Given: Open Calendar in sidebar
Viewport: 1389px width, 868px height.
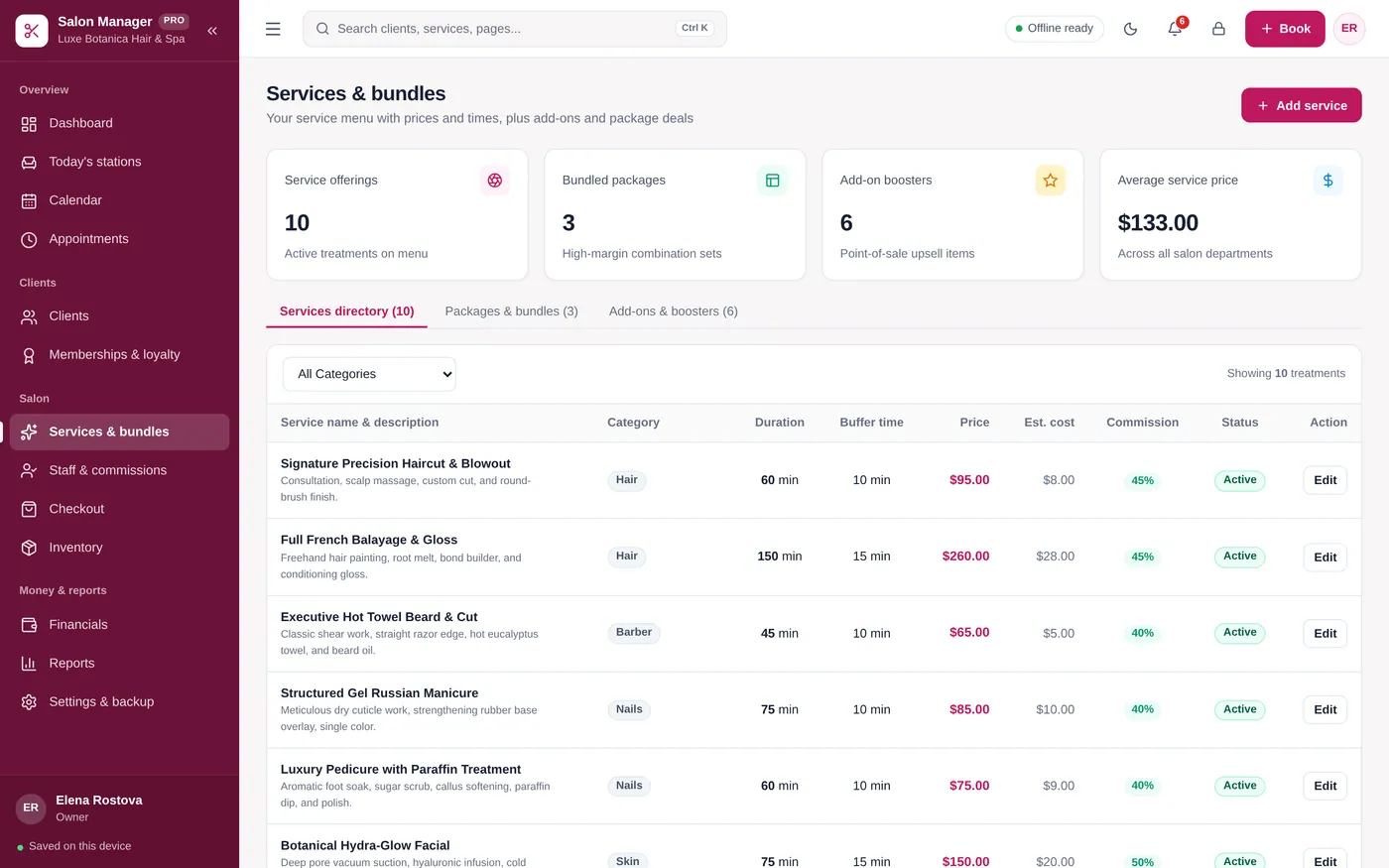Looking at the screenshot, I should coord(119,200).
